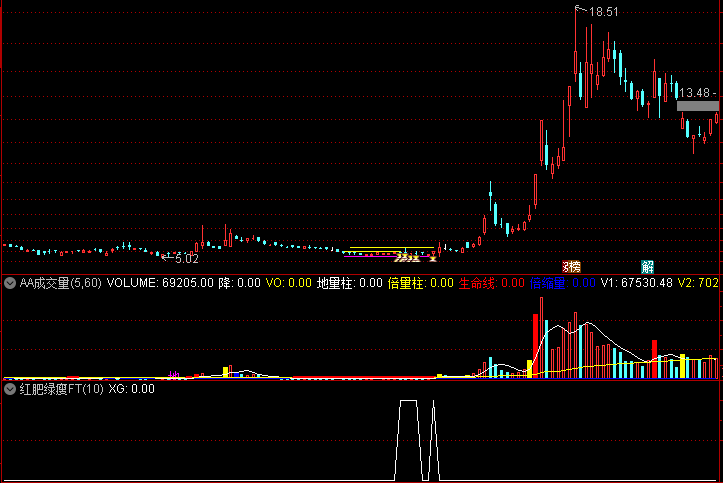Click the V1: 67530.48 value

[637, 283]
